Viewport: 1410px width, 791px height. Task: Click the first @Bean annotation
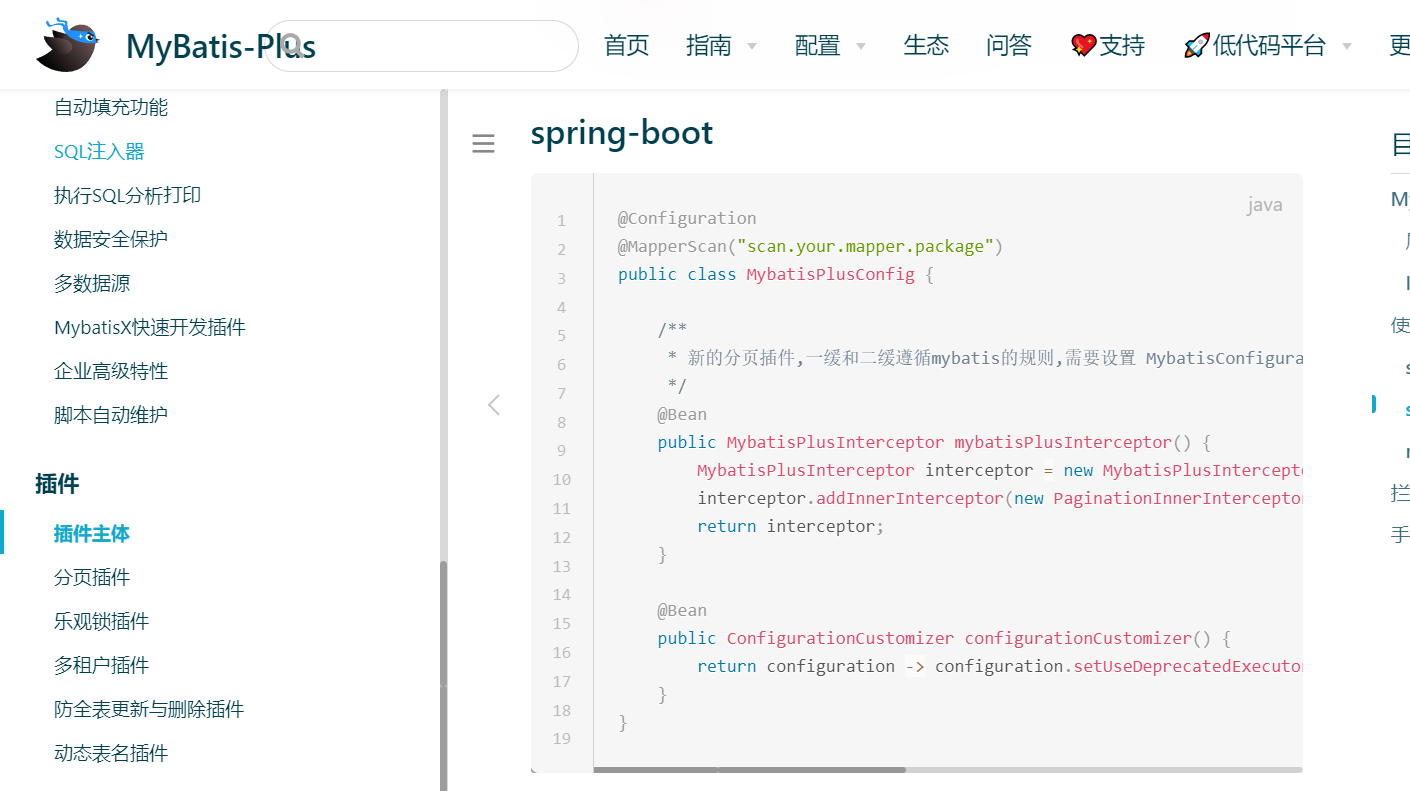tap(682, 414)
